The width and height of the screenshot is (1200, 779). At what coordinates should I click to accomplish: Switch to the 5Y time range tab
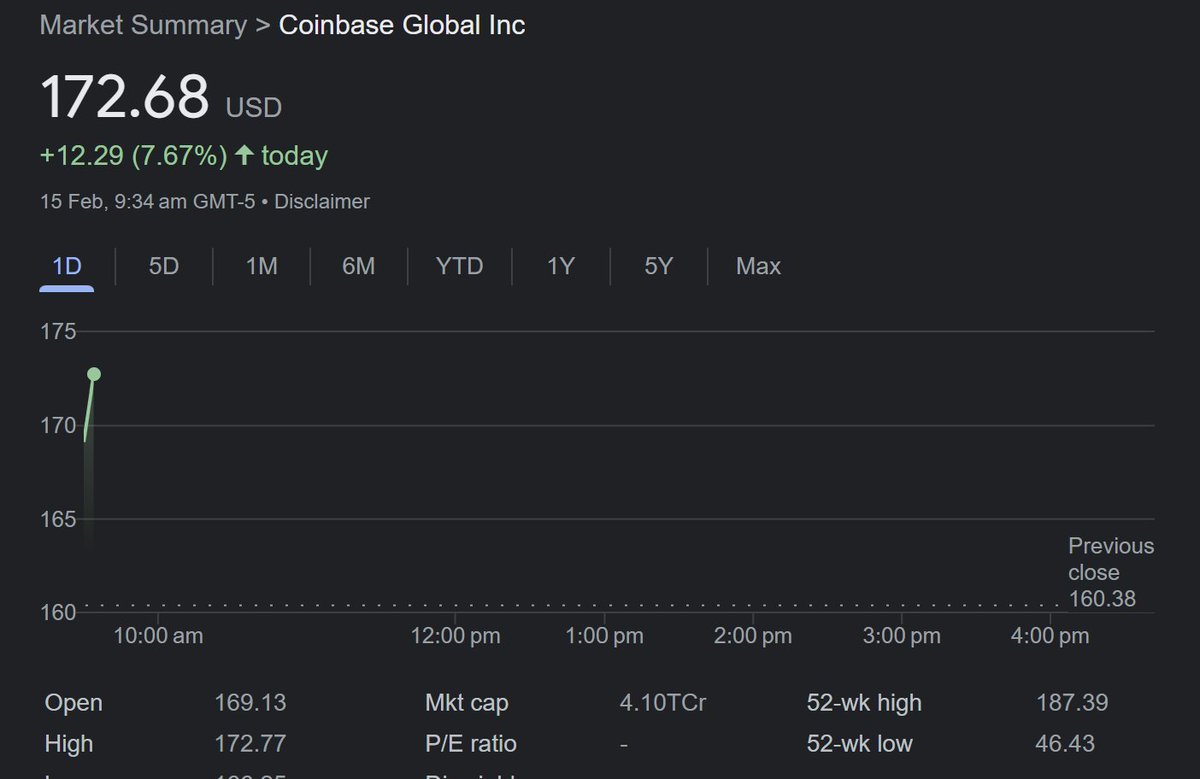(658, 266)
